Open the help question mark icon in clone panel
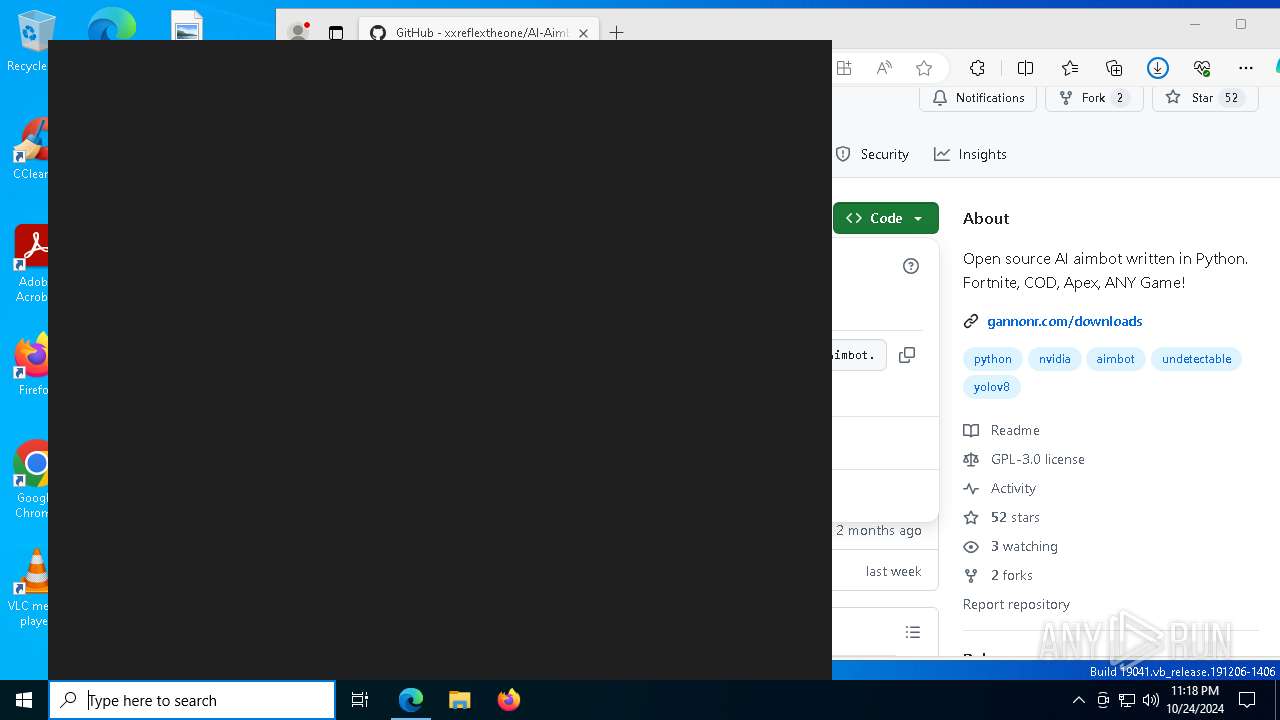Viewport: 1280px width, 720px height. (x=910, y=266)
